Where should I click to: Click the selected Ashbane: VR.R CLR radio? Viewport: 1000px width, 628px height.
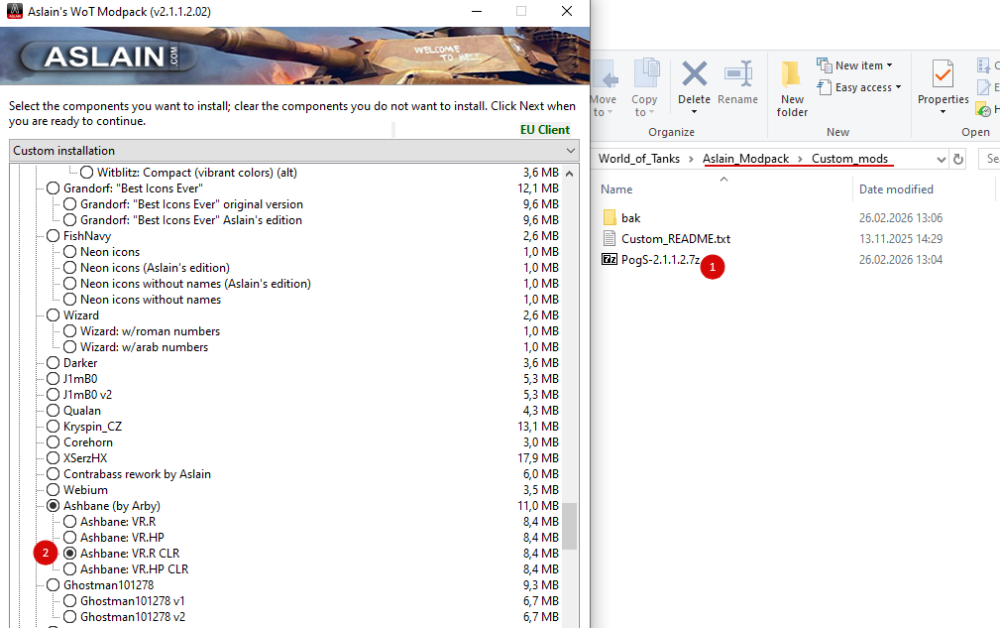pos(70,553)
